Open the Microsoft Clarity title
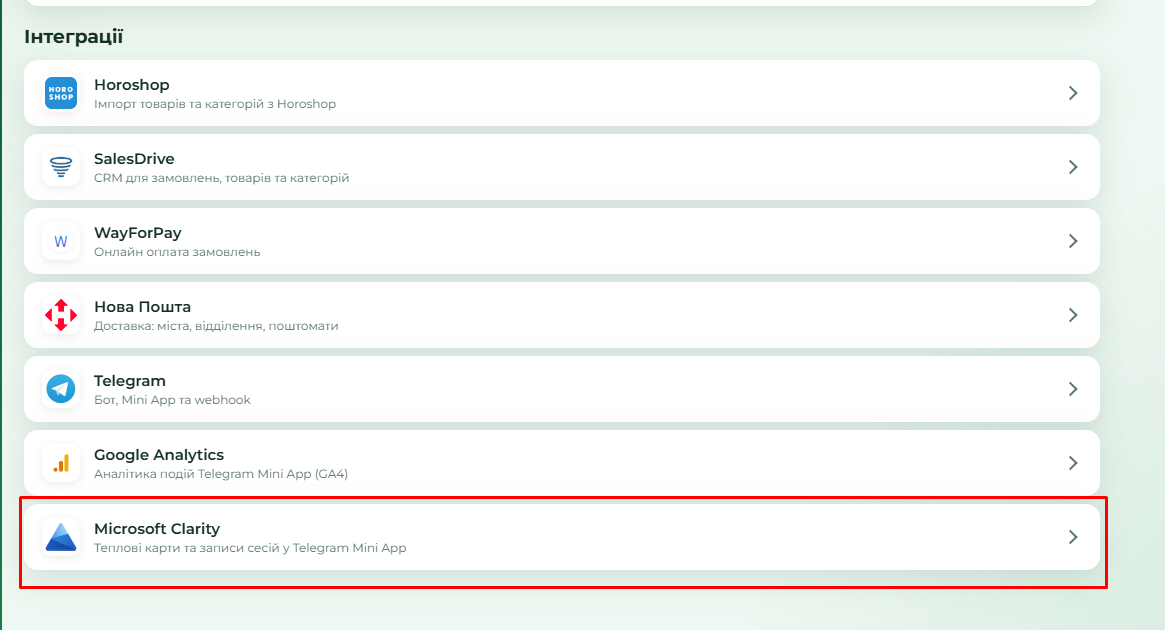The image size is (1165, 630). (157, 529)
